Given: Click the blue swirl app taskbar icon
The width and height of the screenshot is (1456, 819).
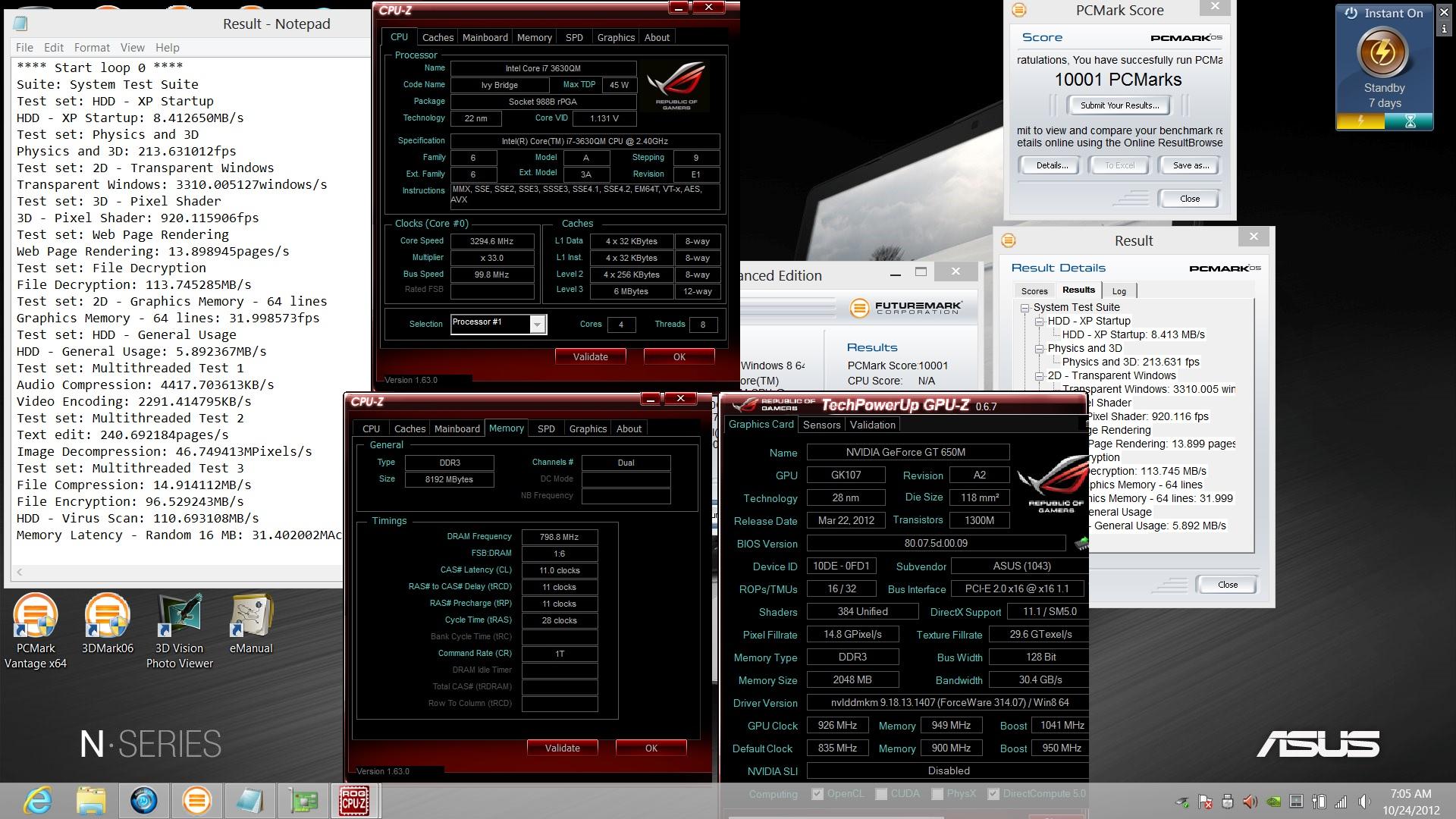Looking at the screenshot, I should (144, 801).
